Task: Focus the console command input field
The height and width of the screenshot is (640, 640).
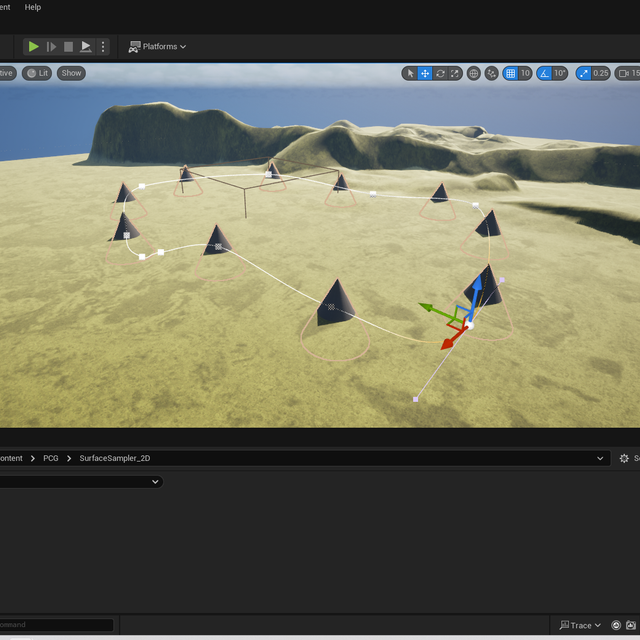Action: [56, 625]
